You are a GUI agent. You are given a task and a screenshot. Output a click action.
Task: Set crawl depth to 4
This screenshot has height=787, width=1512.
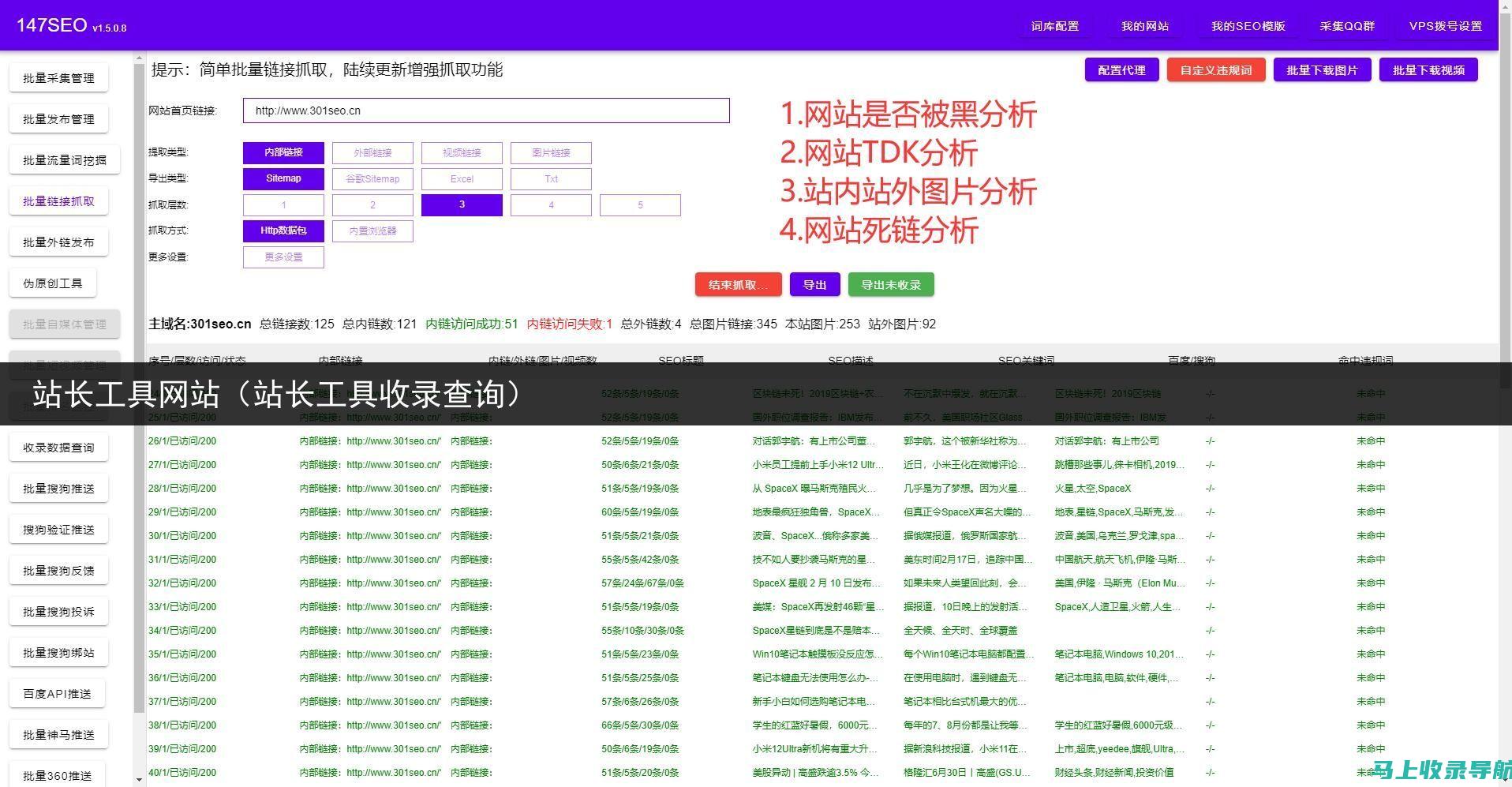[551, 204]
